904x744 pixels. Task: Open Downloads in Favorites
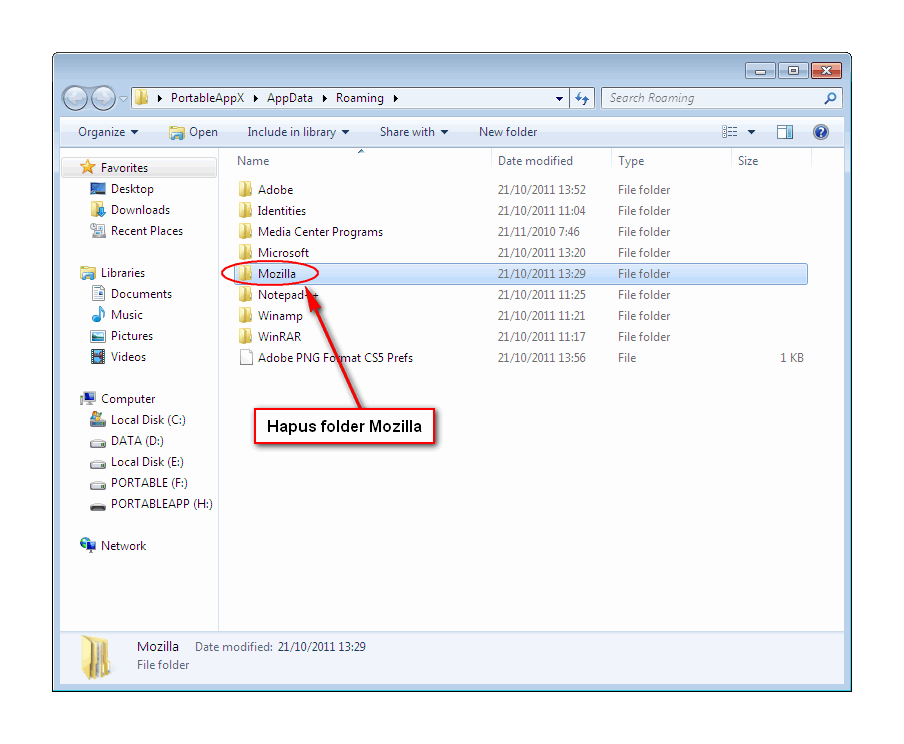(140, 210)
